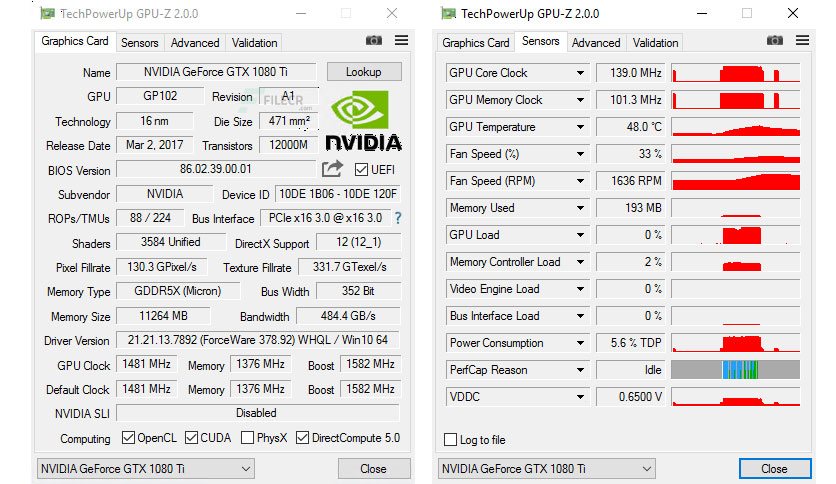The width and height of the screenshot is (836, 484).
Task: Click the Fan Speed value 1636 RPM
Action: pos(630,181)
